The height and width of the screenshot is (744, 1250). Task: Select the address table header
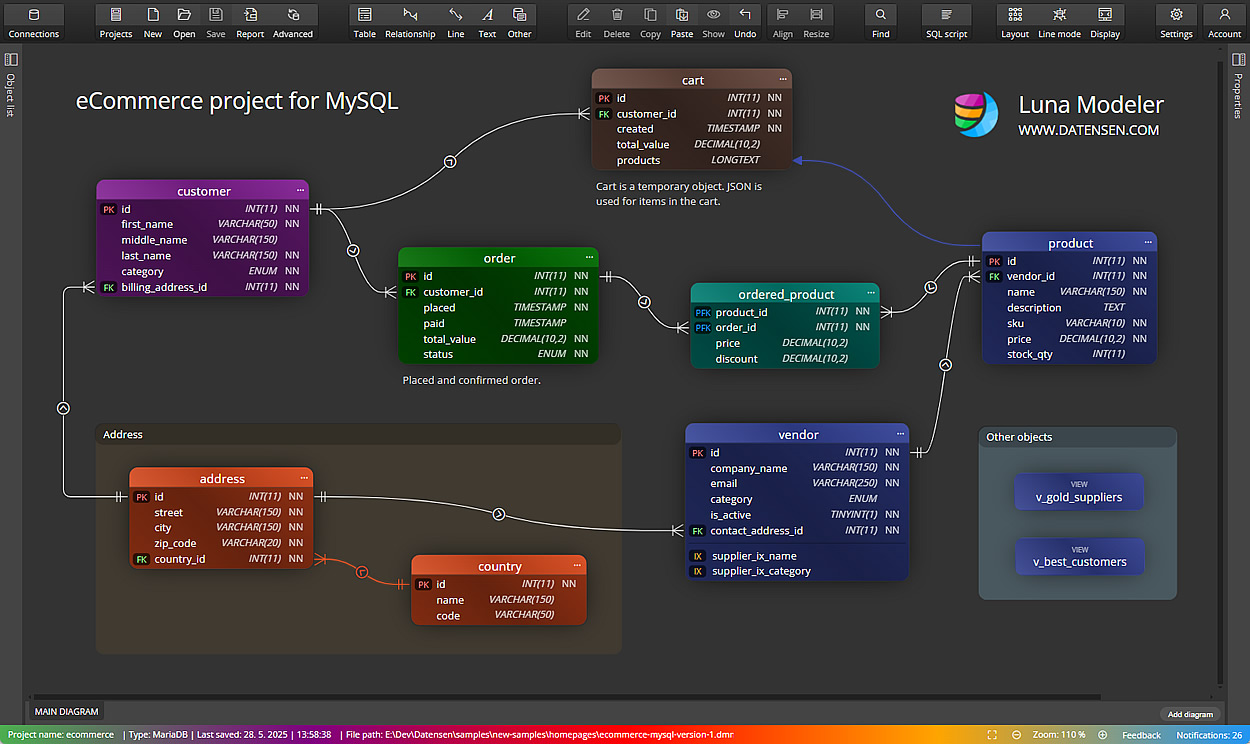221,479
